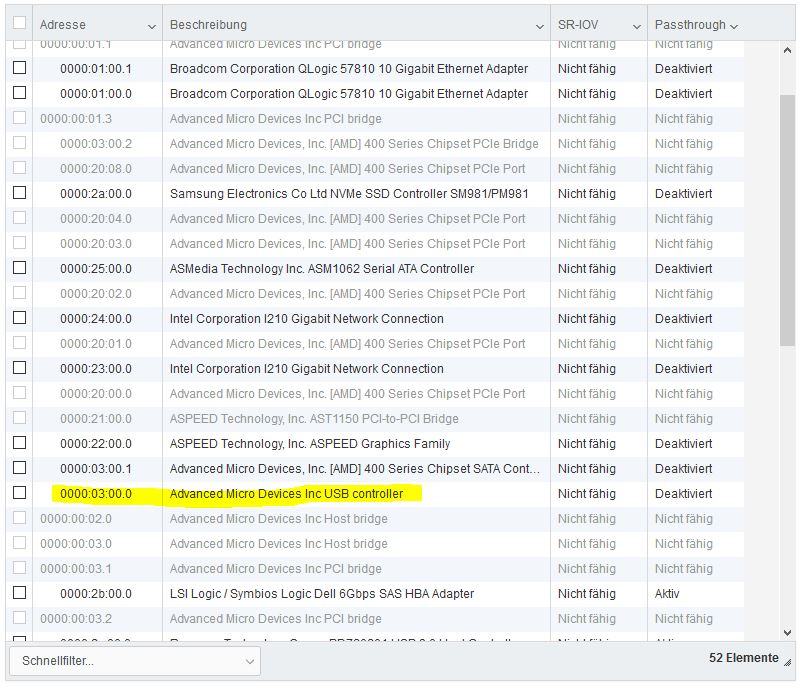This screenshot has height=689, width=801.
Task: Click 'ASPEED Technology, Inc. AST1150 PCI-to-PCI Bridge'
Action: [314, 419]
